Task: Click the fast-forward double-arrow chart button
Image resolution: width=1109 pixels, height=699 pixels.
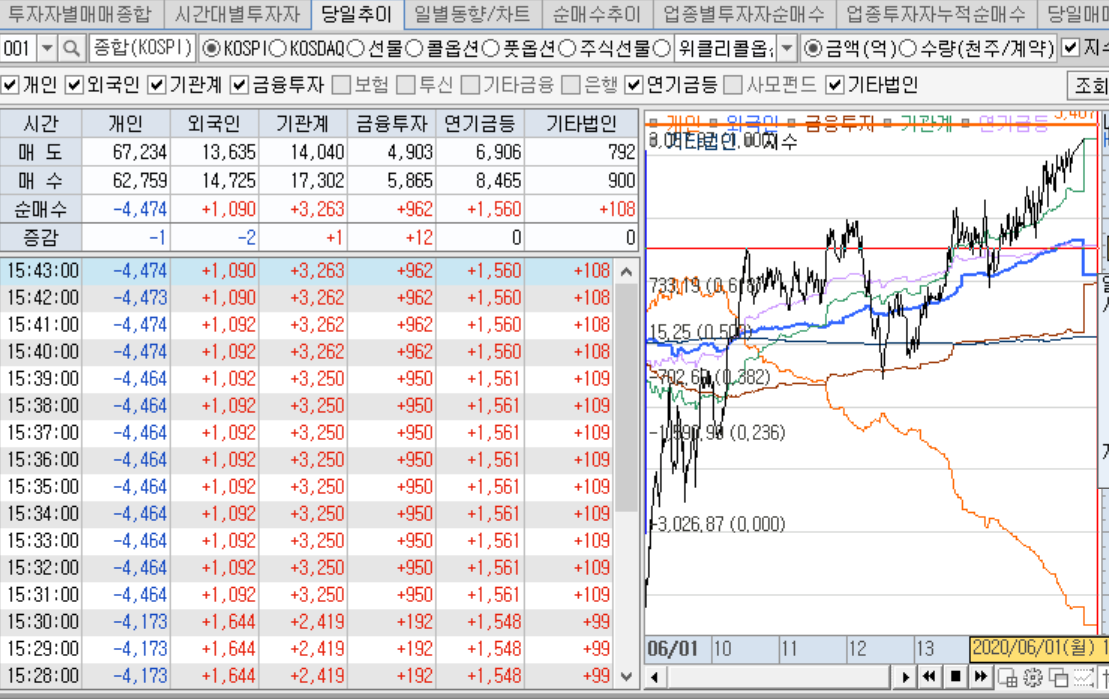Action: click(980, 677)
